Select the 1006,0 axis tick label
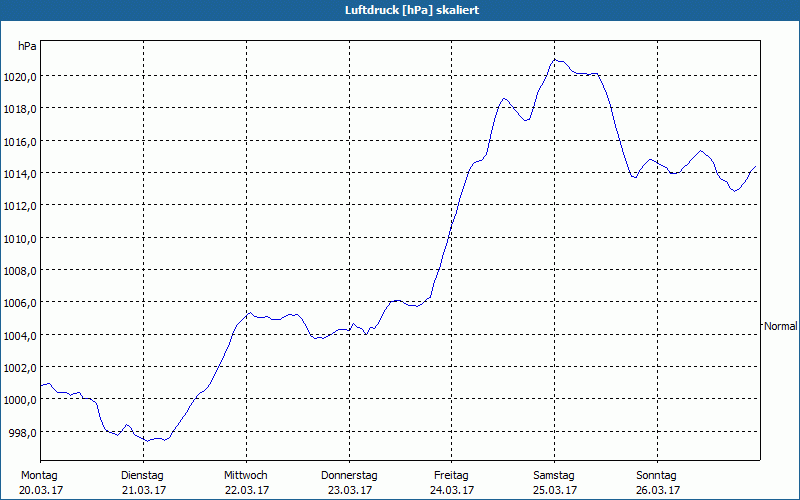 pos(21,302)
